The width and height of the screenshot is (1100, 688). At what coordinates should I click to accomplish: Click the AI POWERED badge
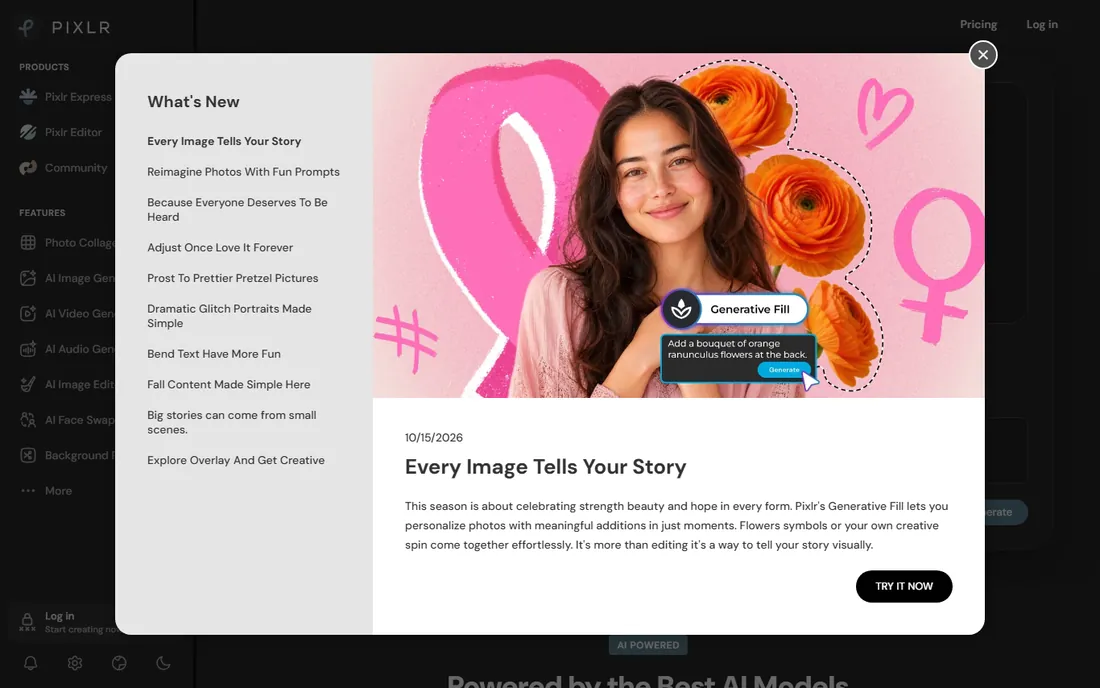[648, 645]
